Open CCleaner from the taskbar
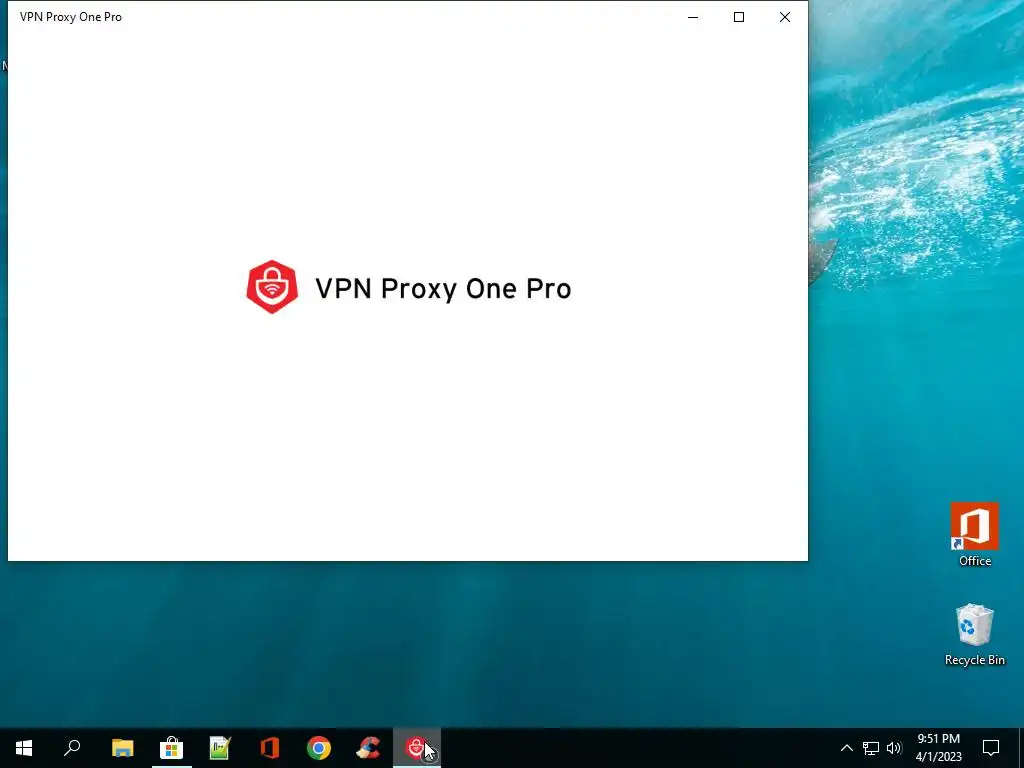Screen dimensions: 1024x768 pos(368,748)
